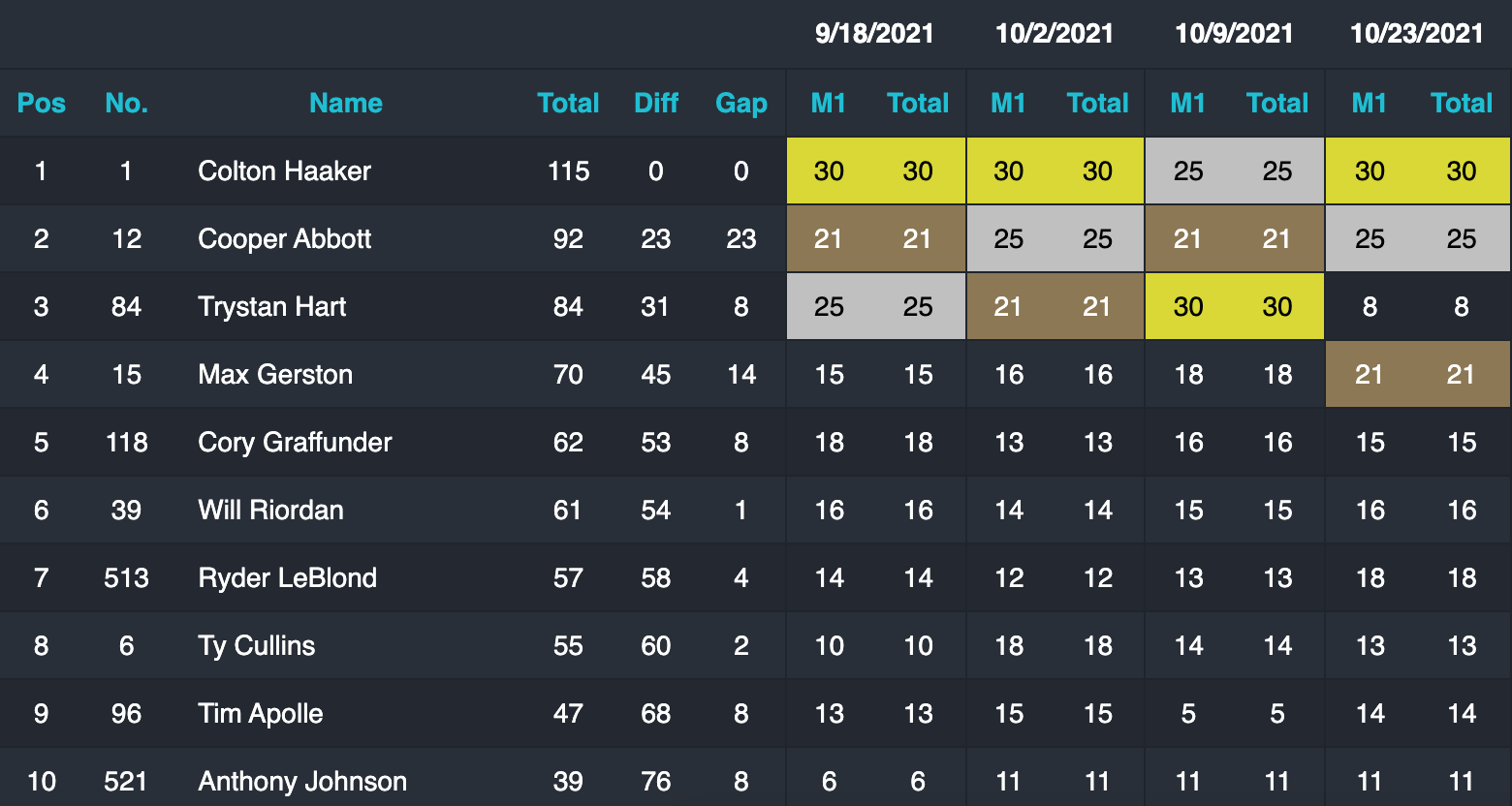Click Colton Haaker's overall total of 115

pos(568,171)
